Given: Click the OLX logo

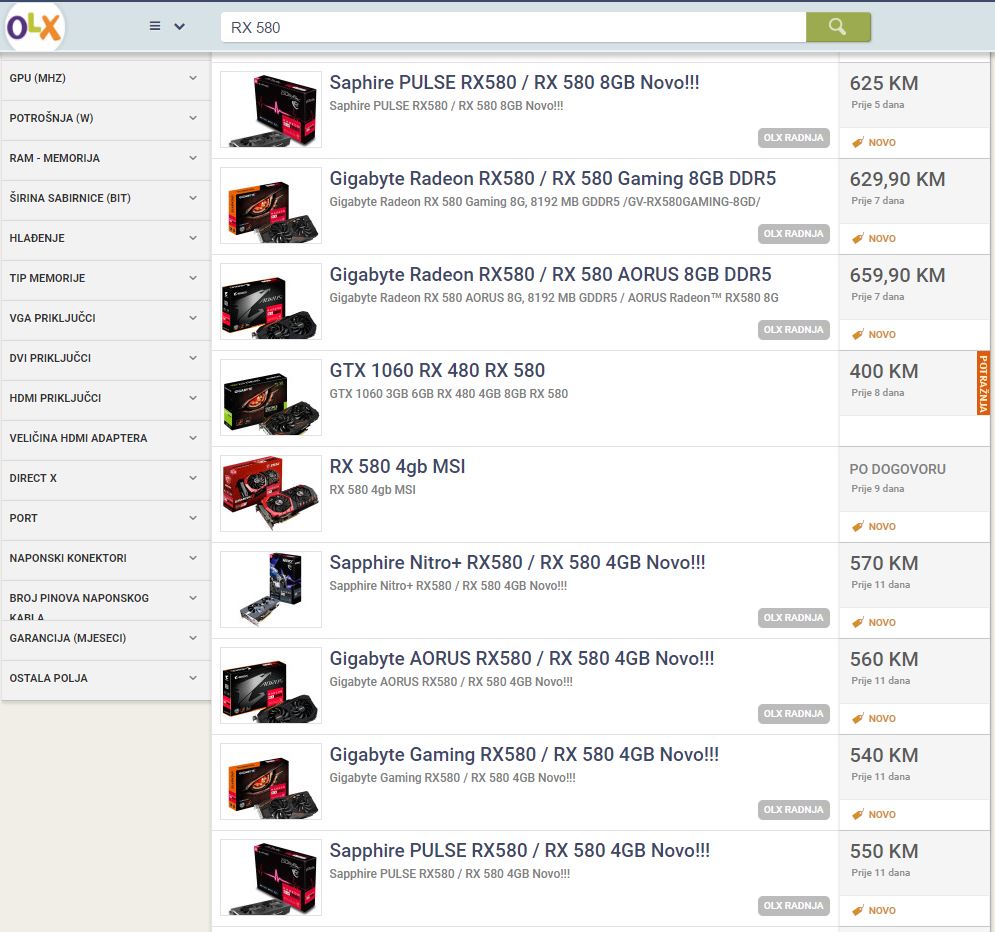Looking at the screenshot, I should tap(34, 27).
